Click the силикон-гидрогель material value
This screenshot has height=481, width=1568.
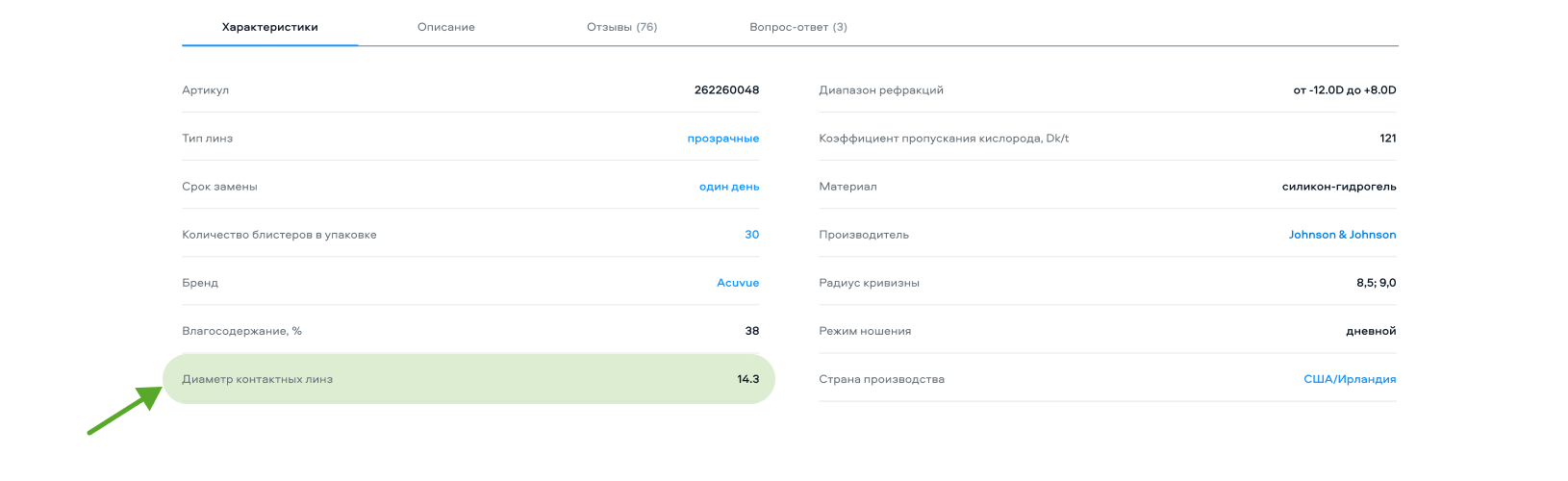click(x=1339, y=187)
